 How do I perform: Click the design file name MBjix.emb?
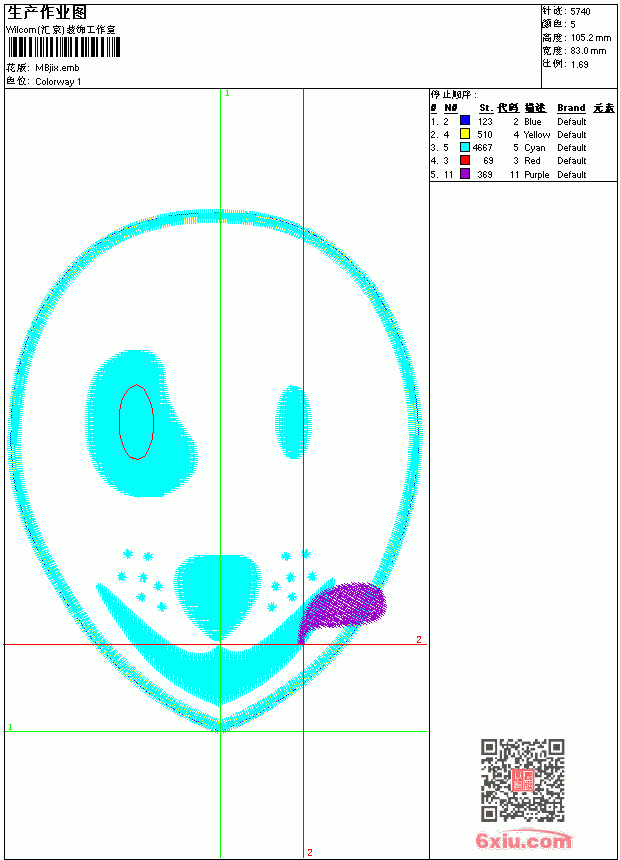pos(57,68)
